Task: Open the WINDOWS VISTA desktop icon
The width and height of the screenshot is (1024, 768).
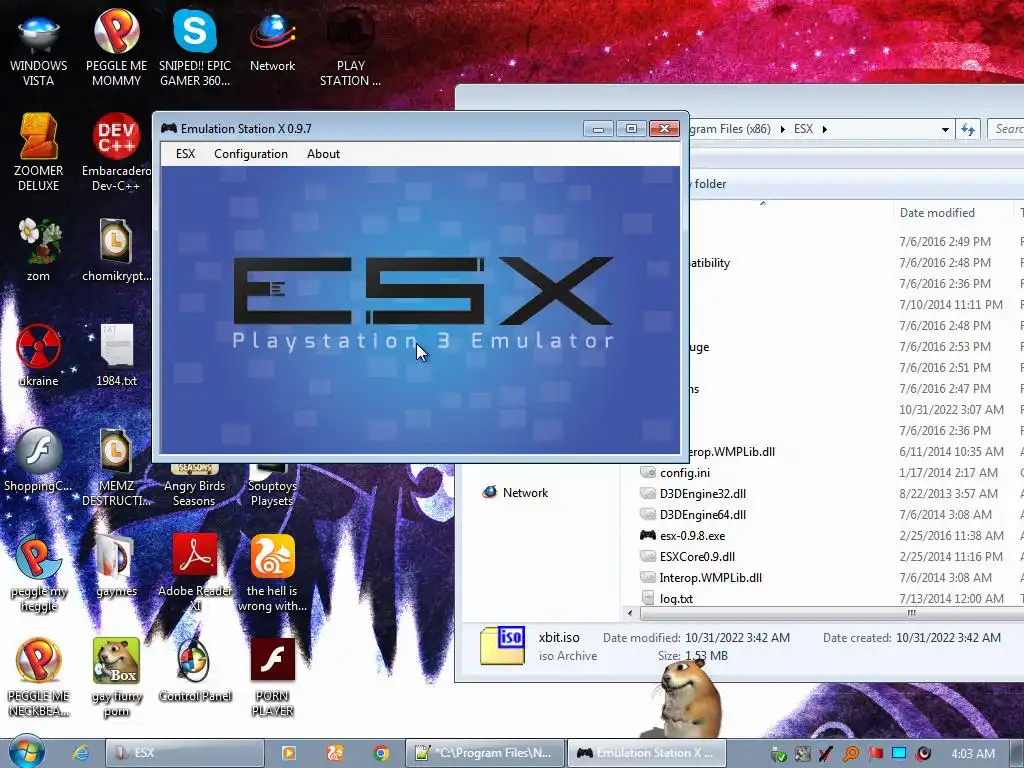Action: pyautogui.click(x=39, y=50)
